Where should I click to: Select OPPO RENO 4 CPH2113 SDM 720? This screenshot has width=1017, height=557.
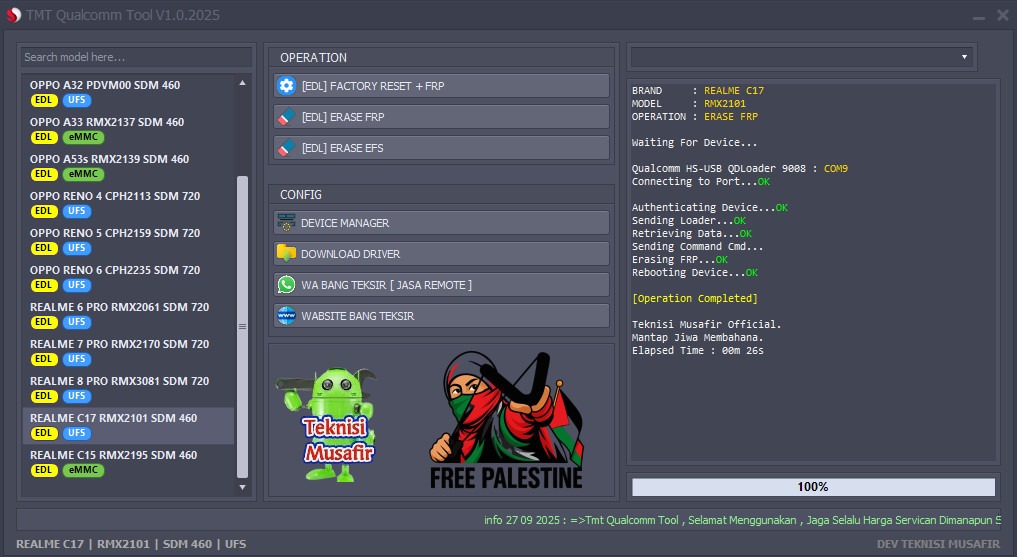coord(128,203)
